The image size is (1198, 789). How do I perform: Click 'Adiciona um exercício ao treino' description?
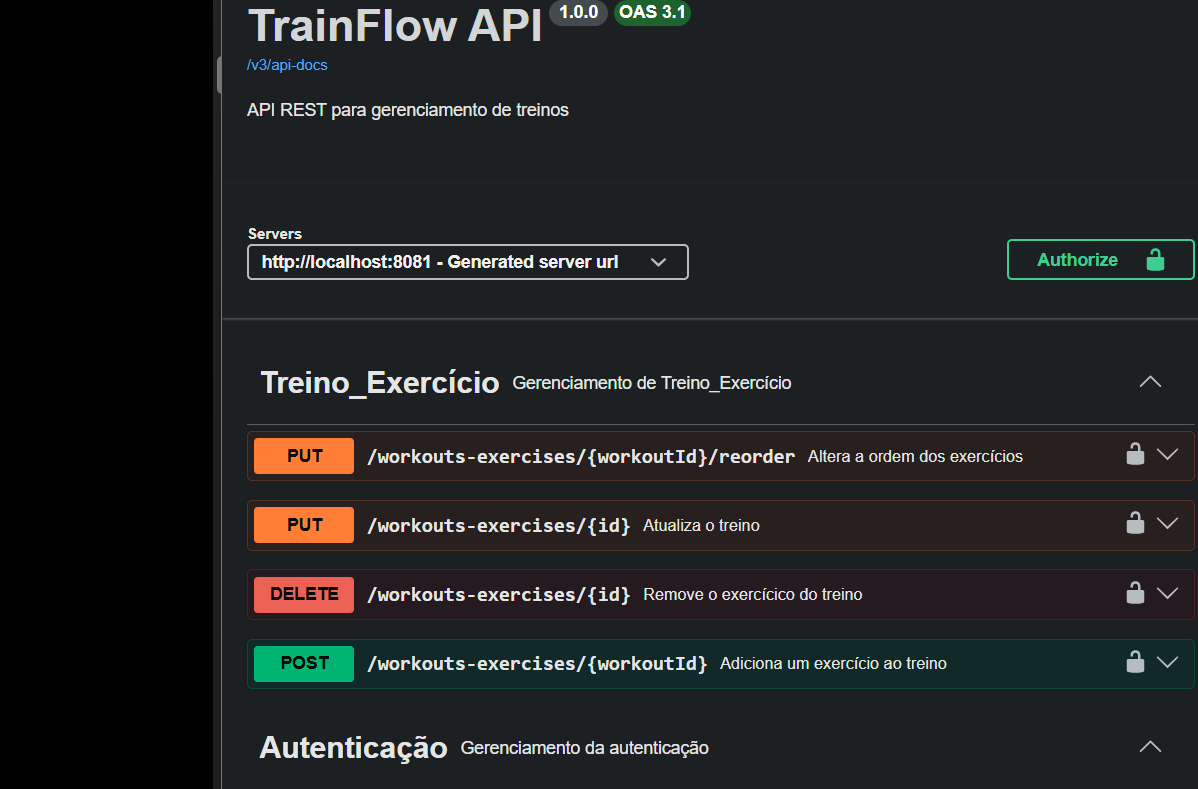tap(834, 664)
